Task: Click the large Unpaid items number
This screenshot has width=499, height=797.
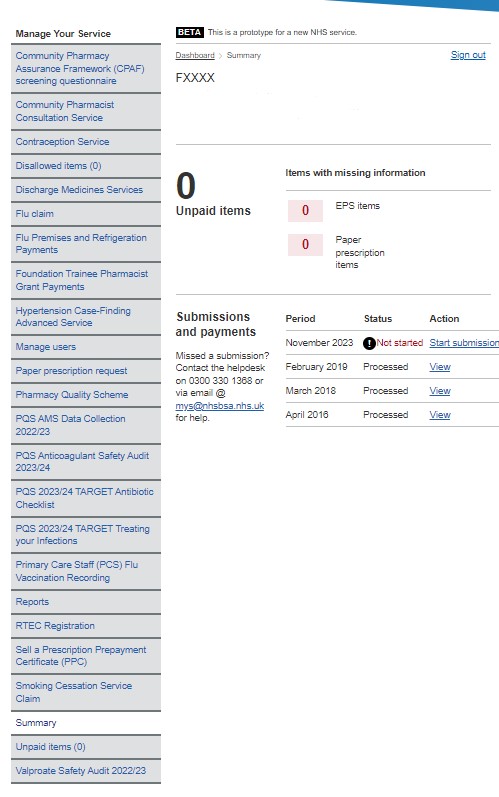Action: coord(186,186)
